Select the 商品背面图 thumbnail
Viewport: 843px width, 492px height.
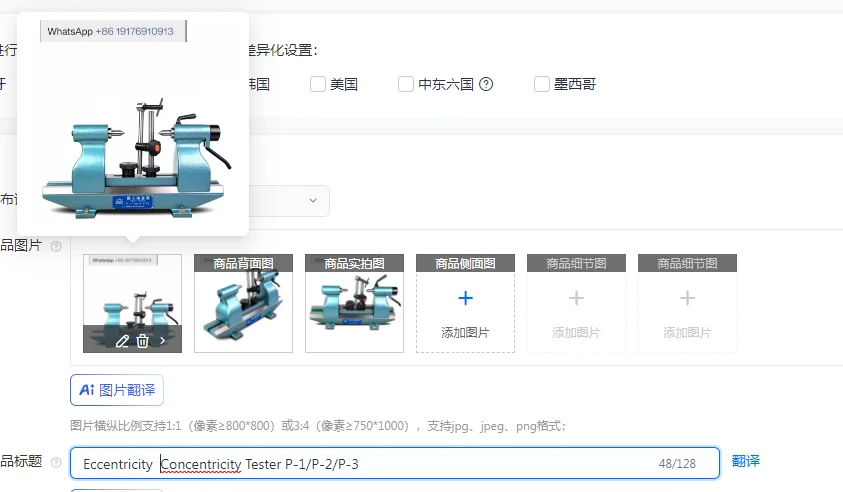coord(244,303)
